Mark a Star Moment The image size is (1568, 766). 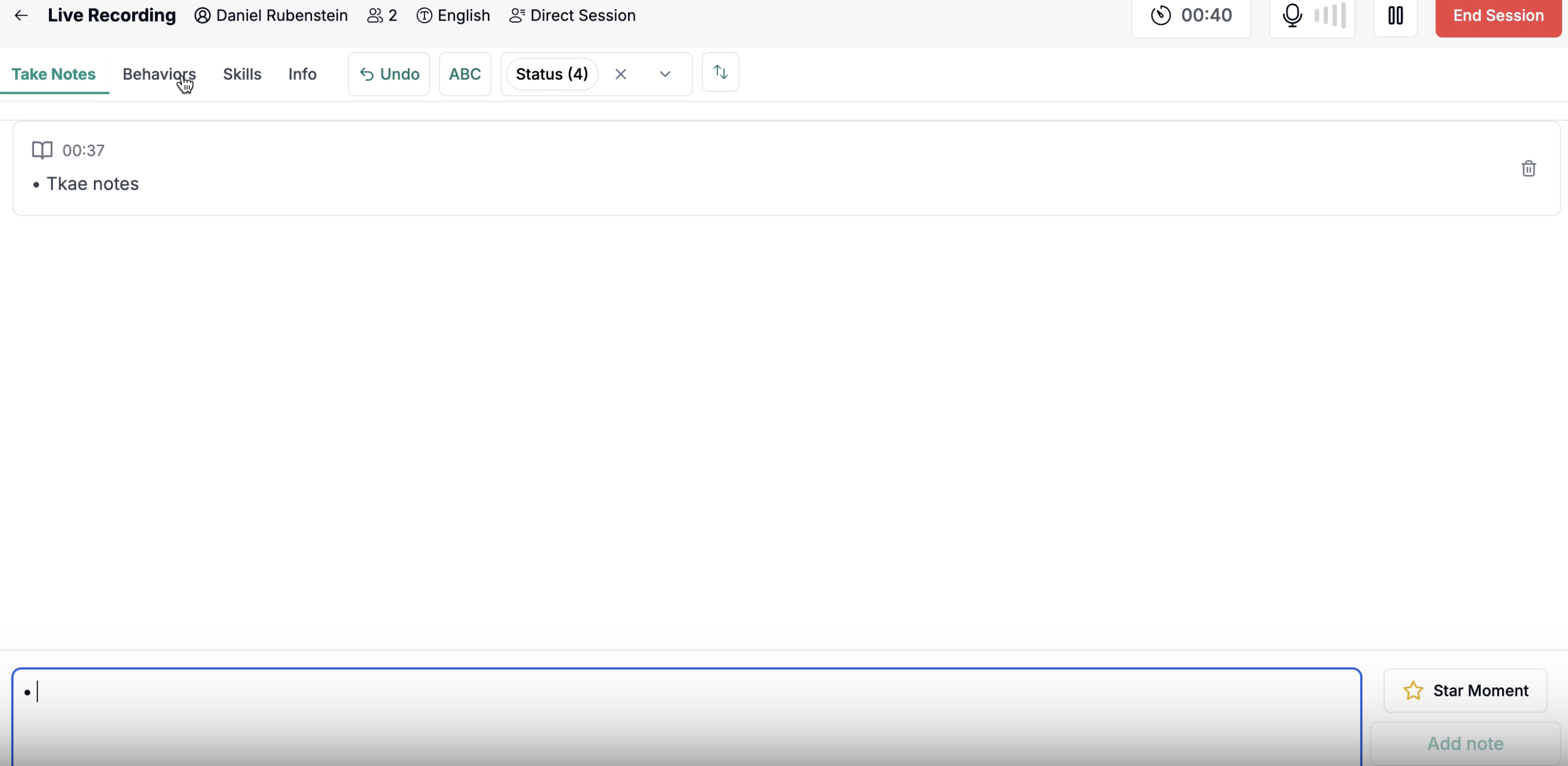[1465, 690]
